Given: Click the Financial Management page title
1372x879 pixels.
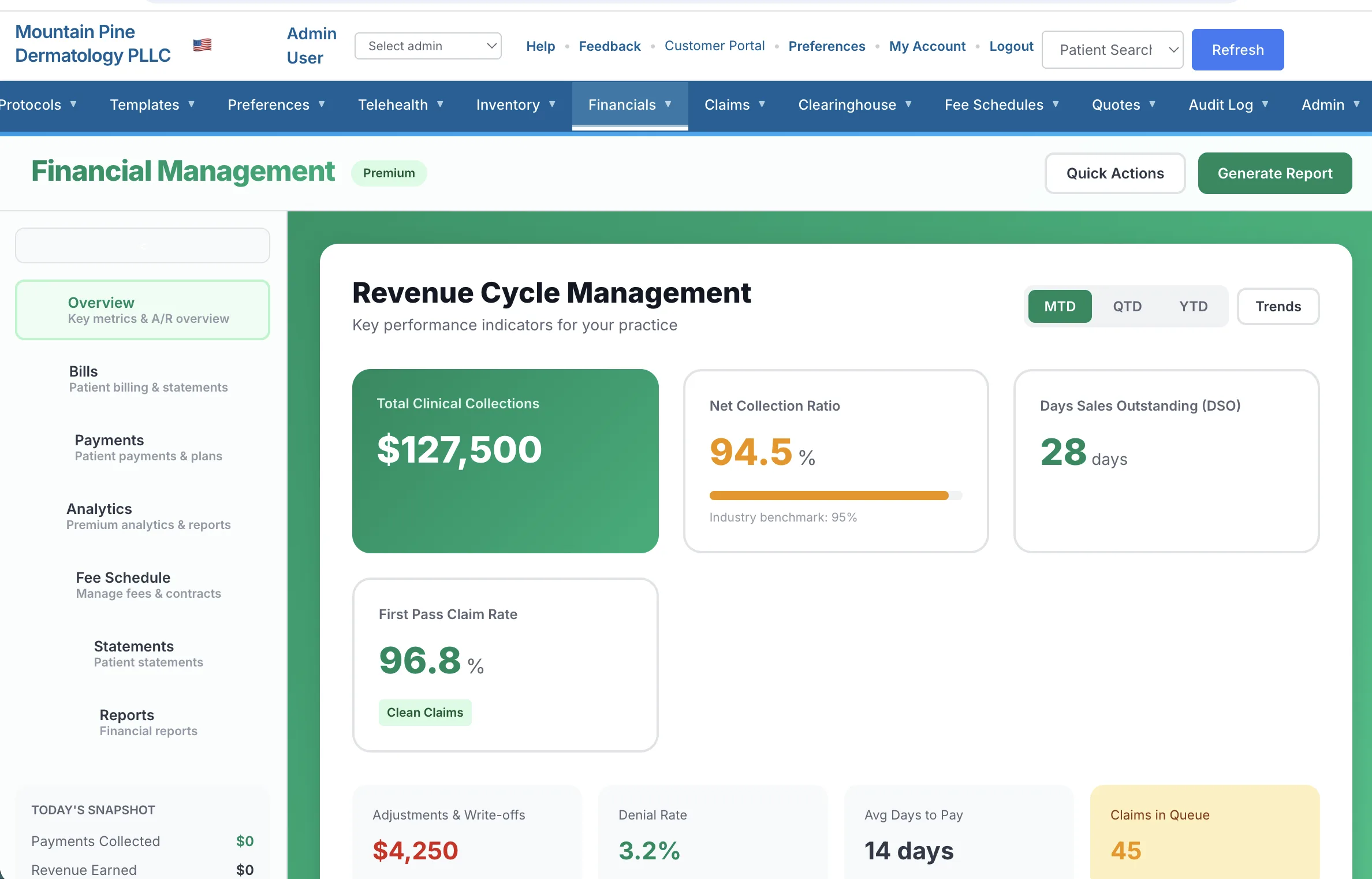Looking at the screenshot, I should click(183, 171).
